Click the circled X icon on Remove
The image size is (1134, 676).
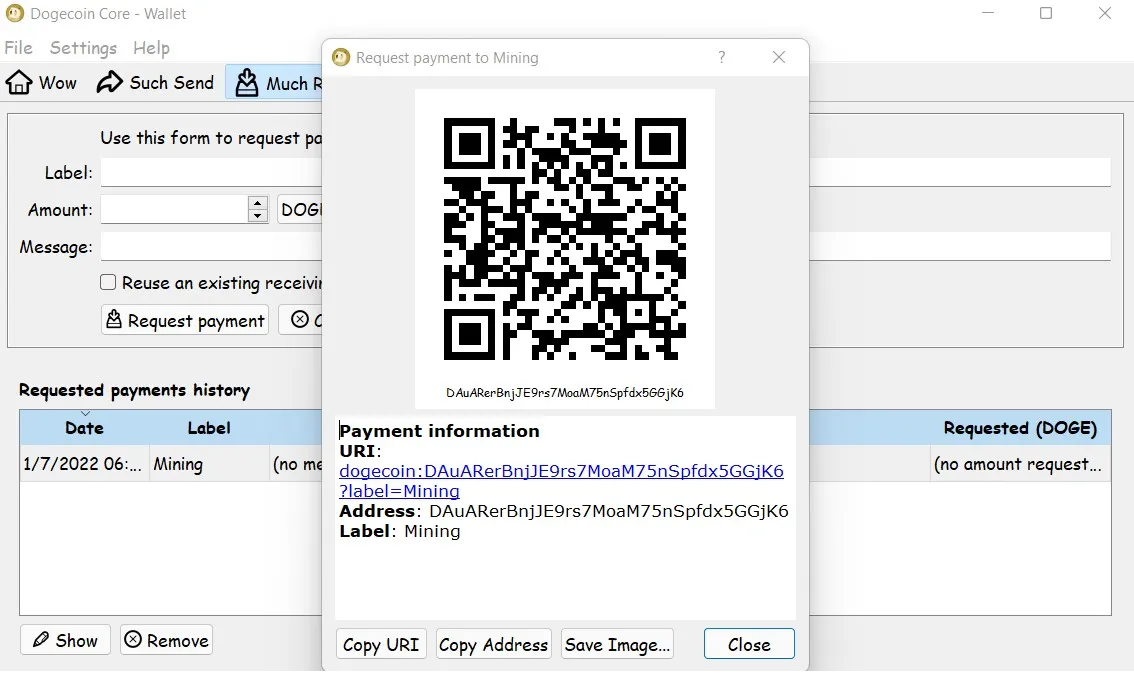[135, 639]
